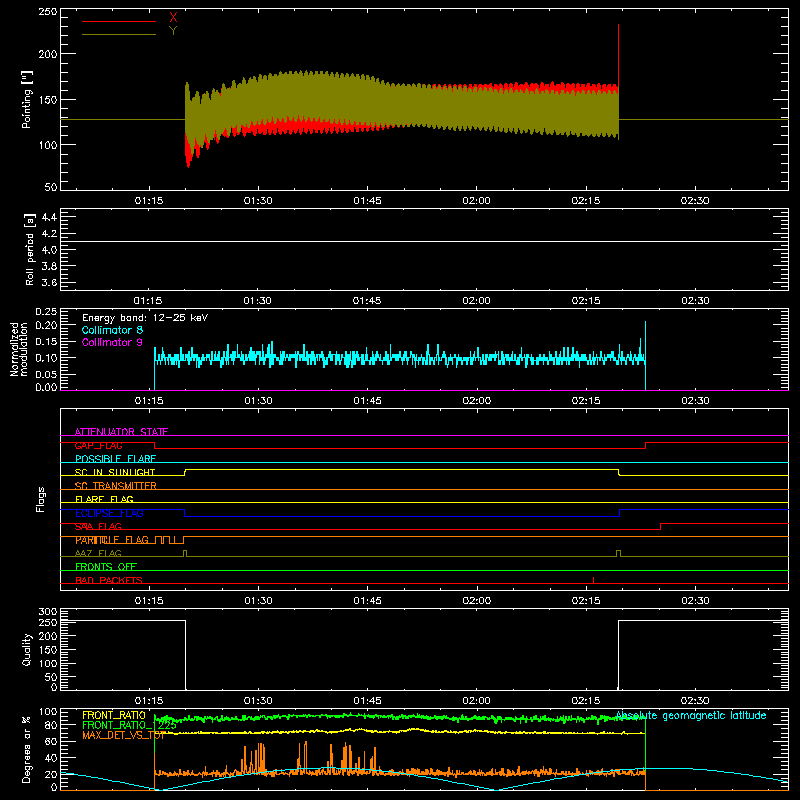Click the PARTICLE_FLAG label
800x800 pixels.
click(x=112, y=540)
